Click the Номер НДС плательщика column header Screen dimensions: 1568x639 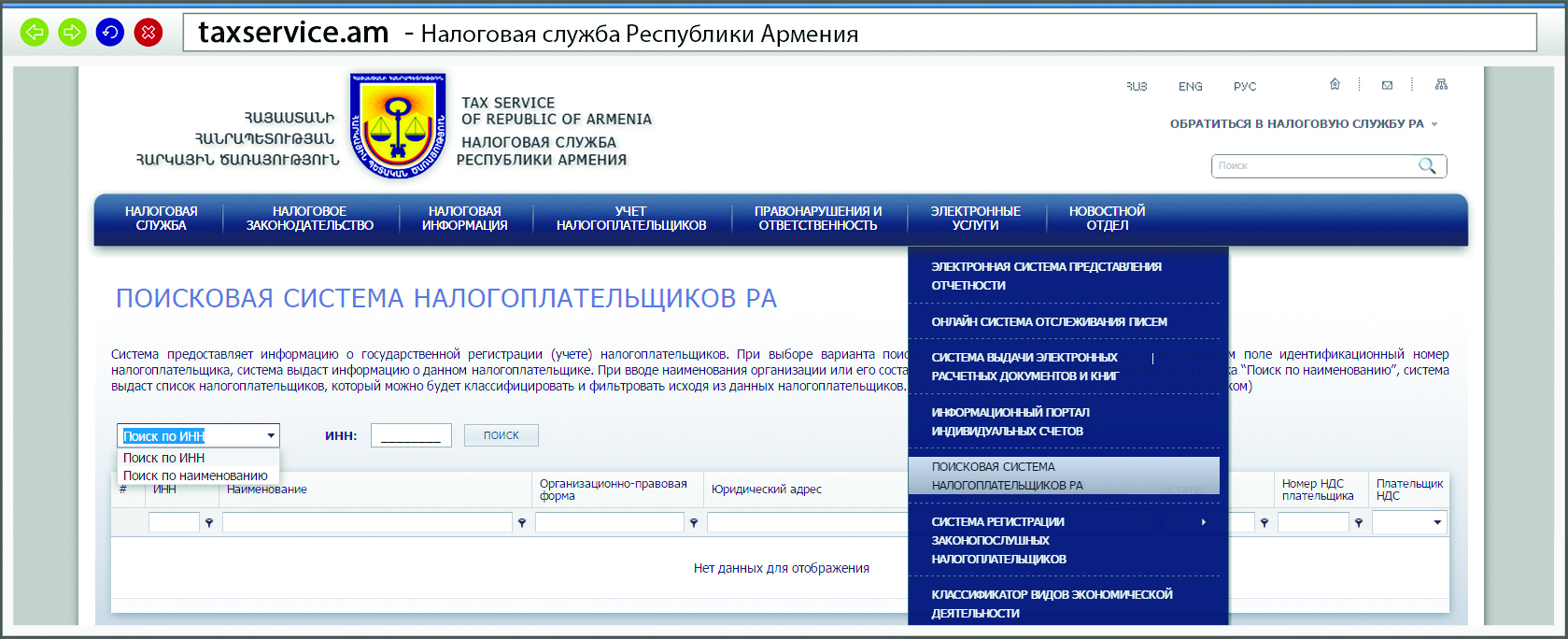1318,490
